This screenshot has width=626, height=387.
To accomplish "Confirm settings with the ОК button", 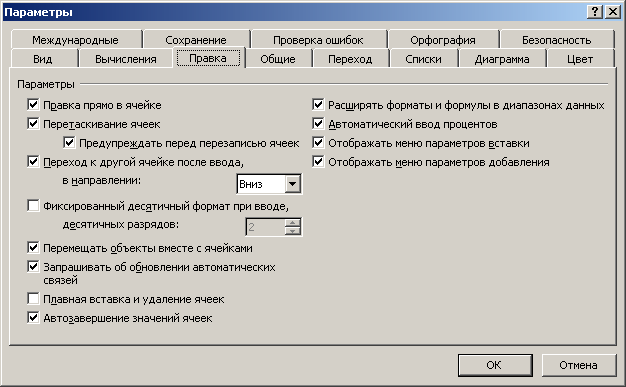I will click(495, 365).
